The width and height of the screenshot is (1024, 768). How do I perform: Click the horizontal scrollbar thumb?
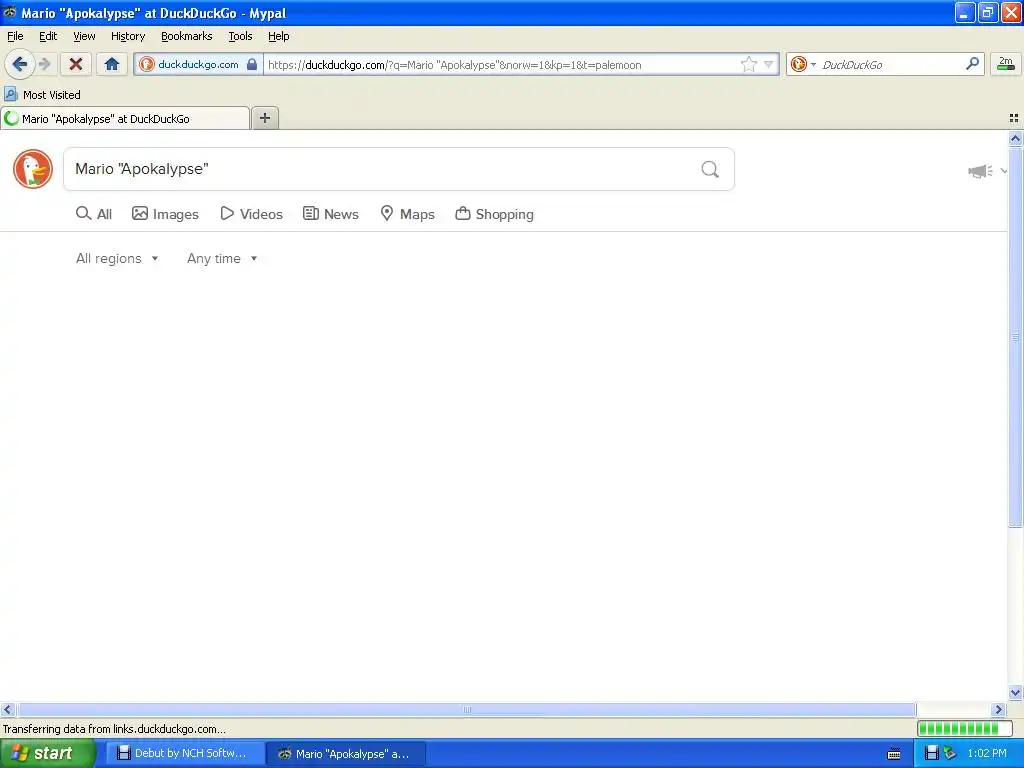click(466, 709)
